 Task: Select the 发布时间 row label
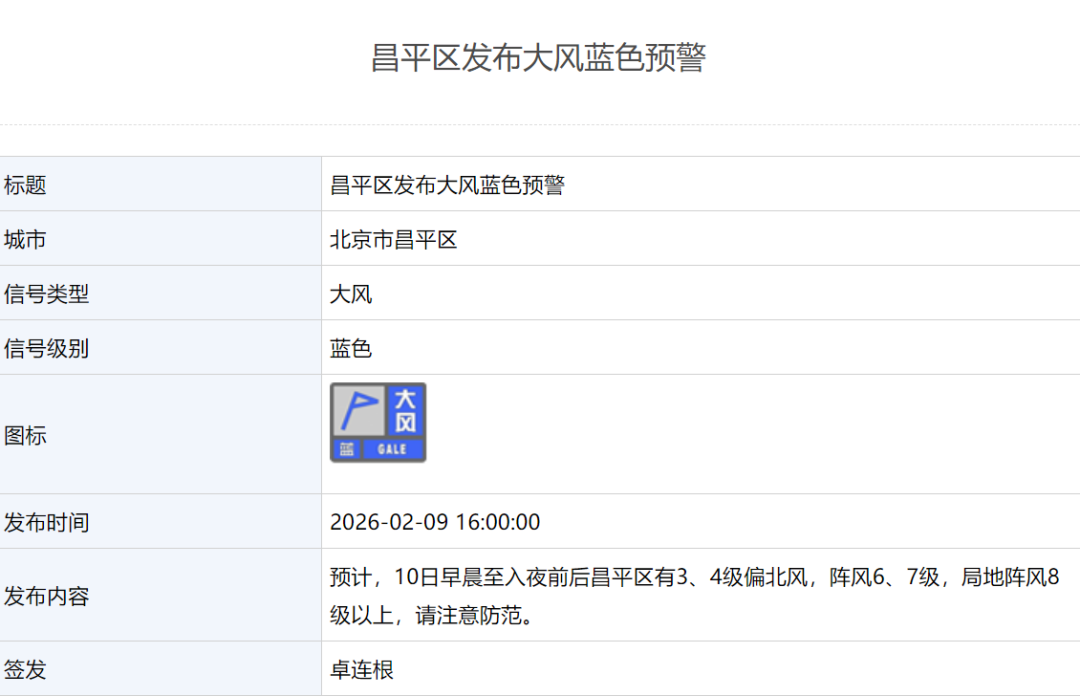tap(46, 523)
